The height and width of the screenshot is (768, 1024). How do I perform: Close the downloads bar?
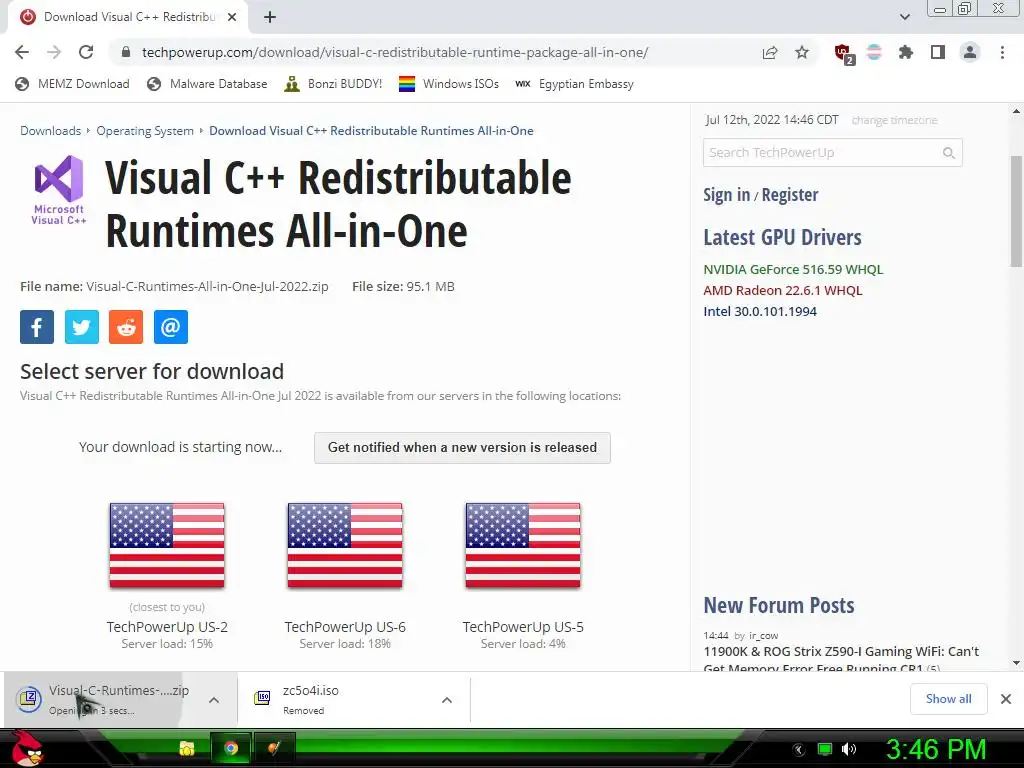[1006, 699]
